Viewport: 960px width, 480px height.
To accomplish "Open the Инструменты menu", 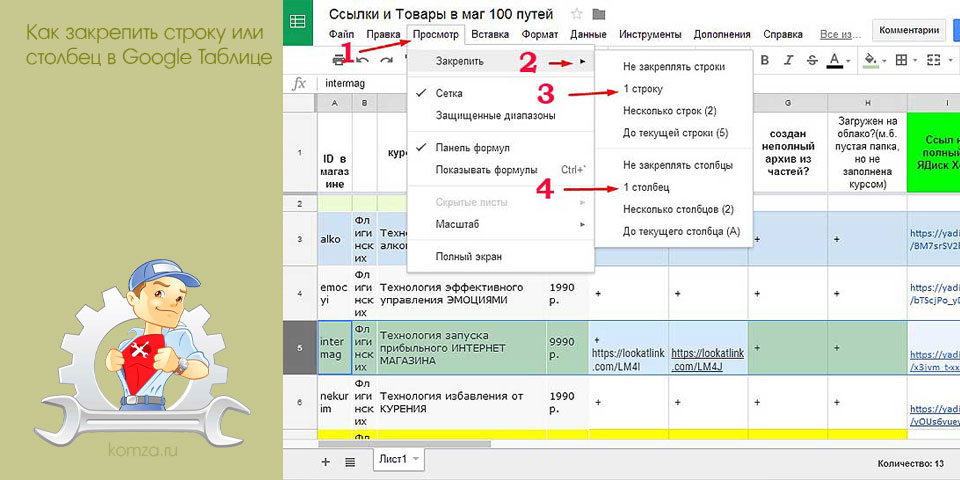I will (x=650, y=34).
